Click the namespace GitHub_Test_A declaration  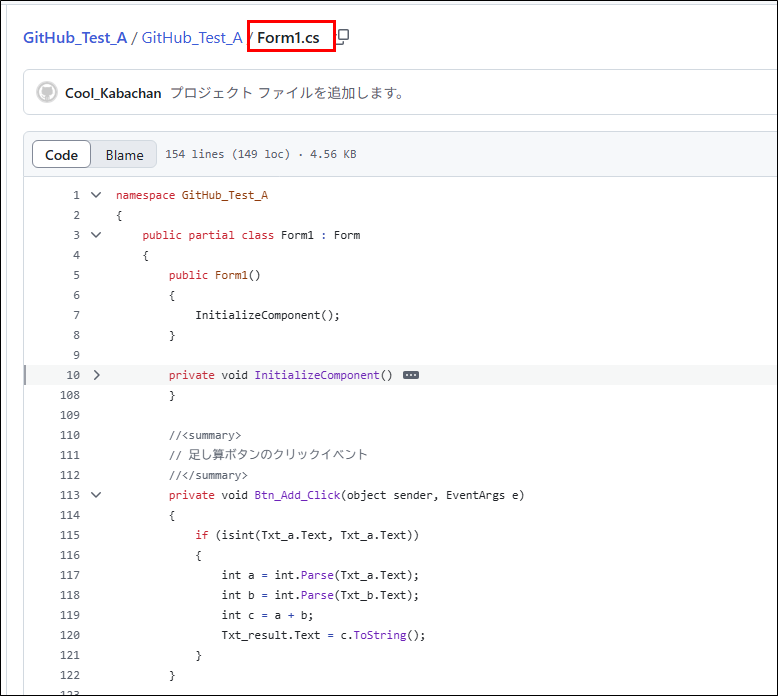[192, 195]
